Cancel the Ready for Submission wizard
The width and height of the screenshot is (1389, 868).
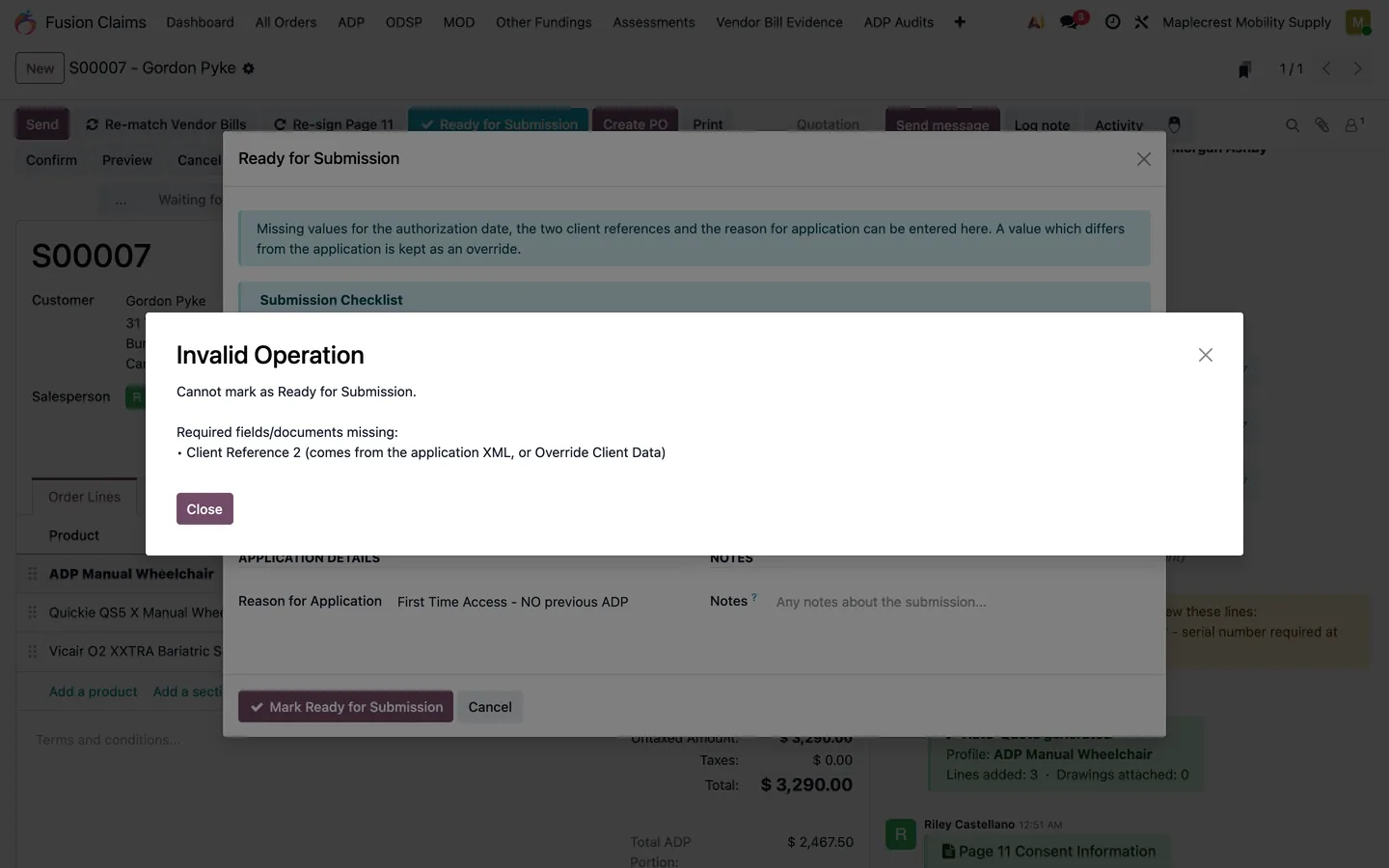click(x=490, y=707)
